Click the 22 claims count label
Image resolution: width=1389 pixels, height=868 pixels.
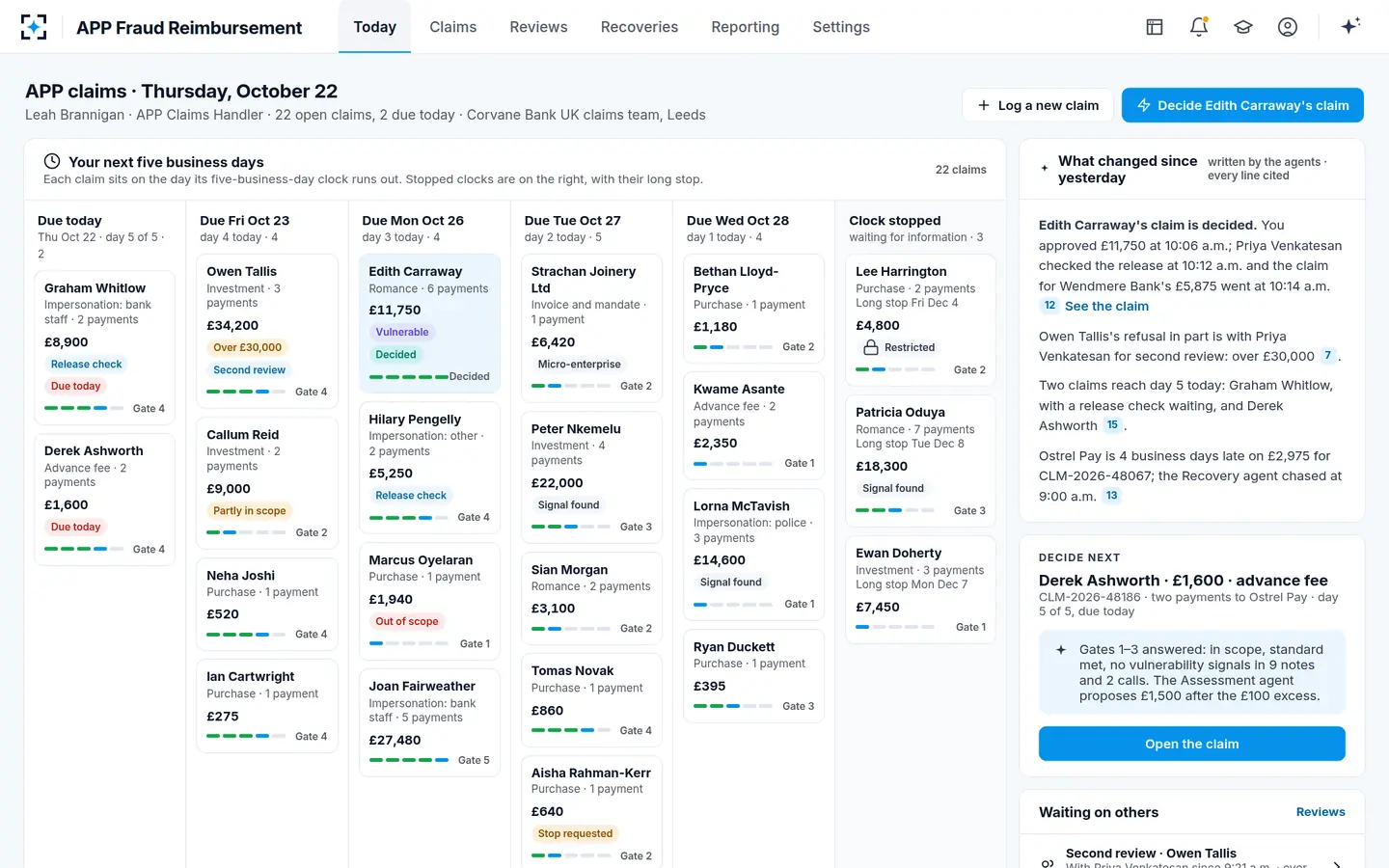[961, 170]
